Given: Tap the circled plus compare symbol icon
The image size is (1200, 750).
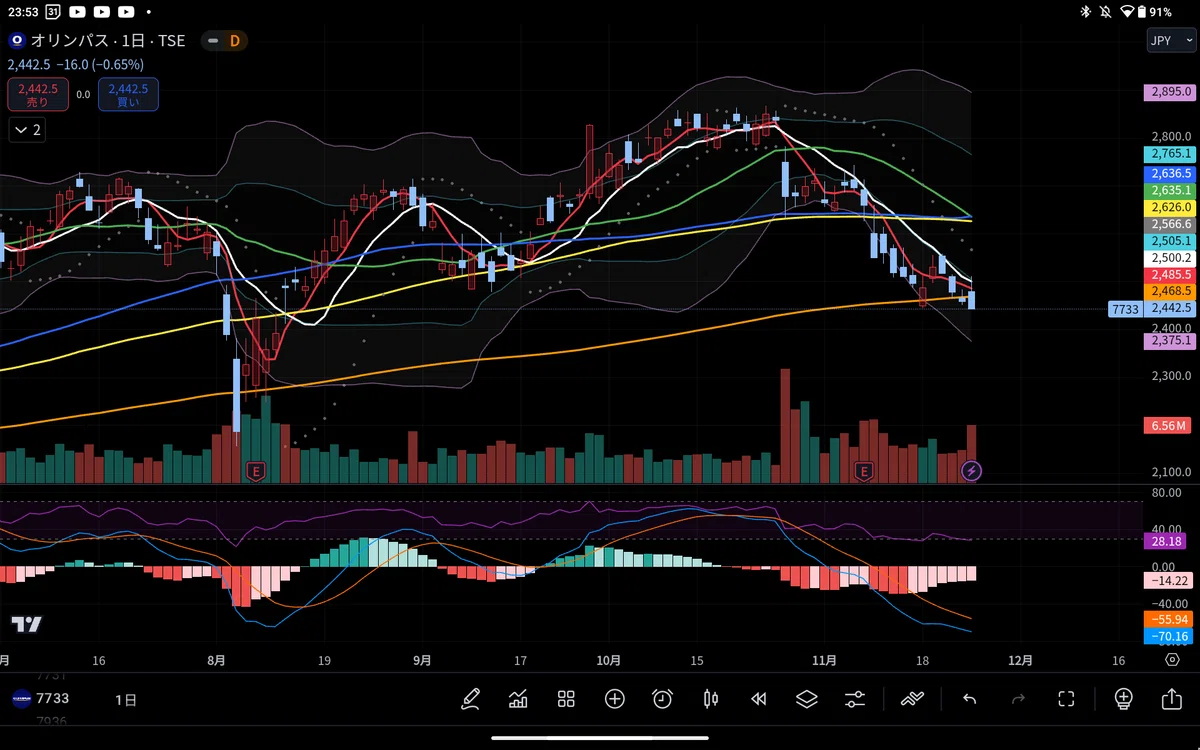Looking at the screenshot, I should (x=614, y=699).
